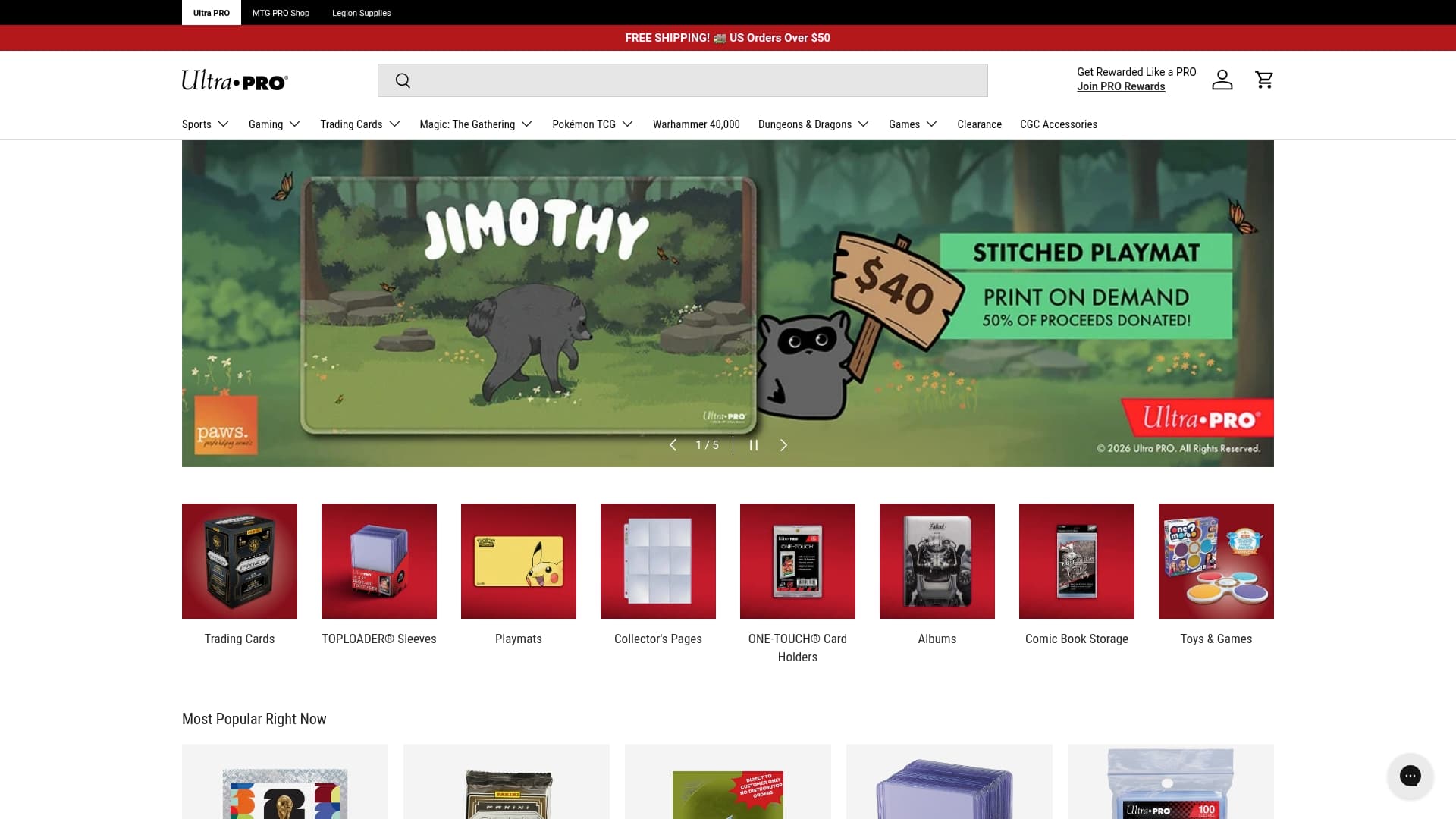This screenshot has width=1456, height=819.
Task: Open Albums category thumbnail
Action: click(x=937, y=561)
